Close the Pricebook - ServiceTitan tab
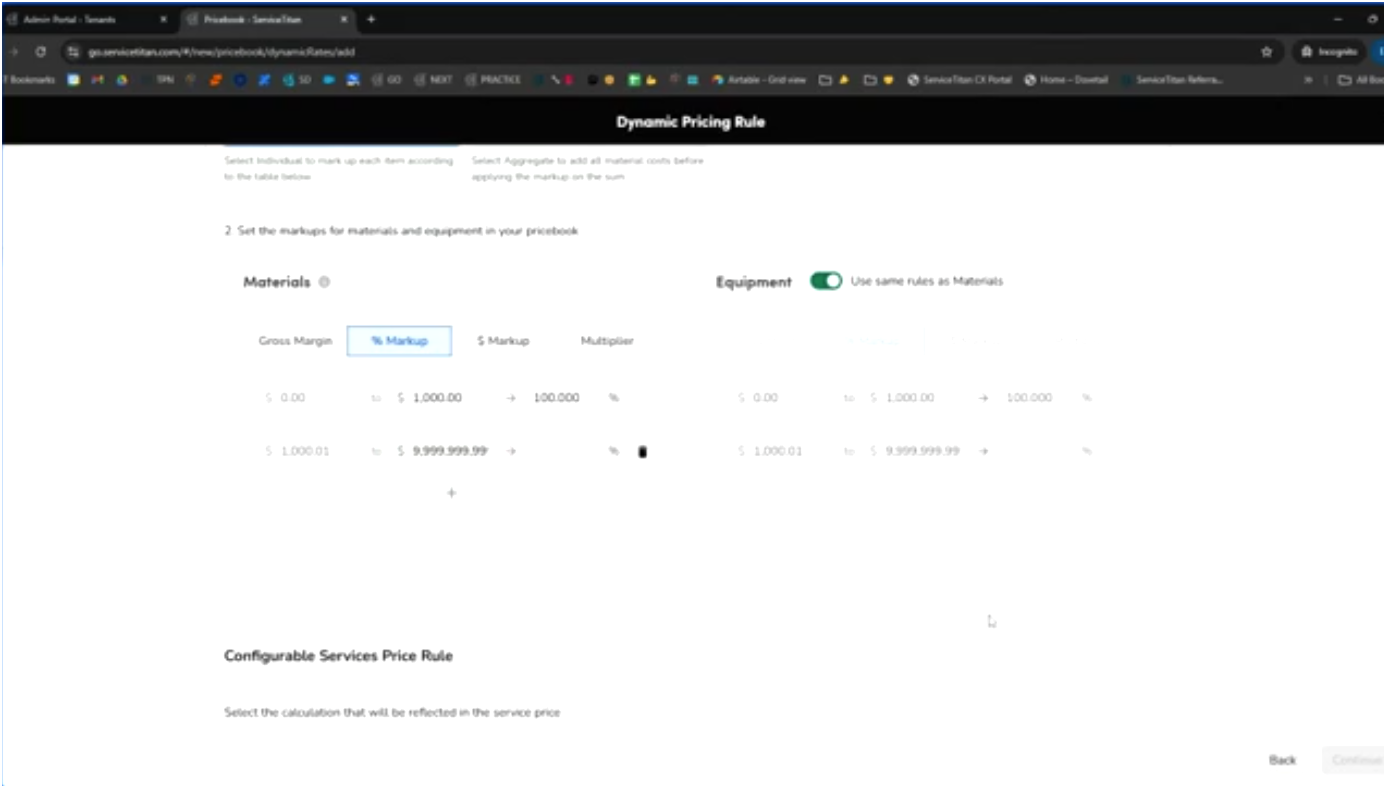The height and width of the screenshot is (788, 1386). [x=345, y=19]
